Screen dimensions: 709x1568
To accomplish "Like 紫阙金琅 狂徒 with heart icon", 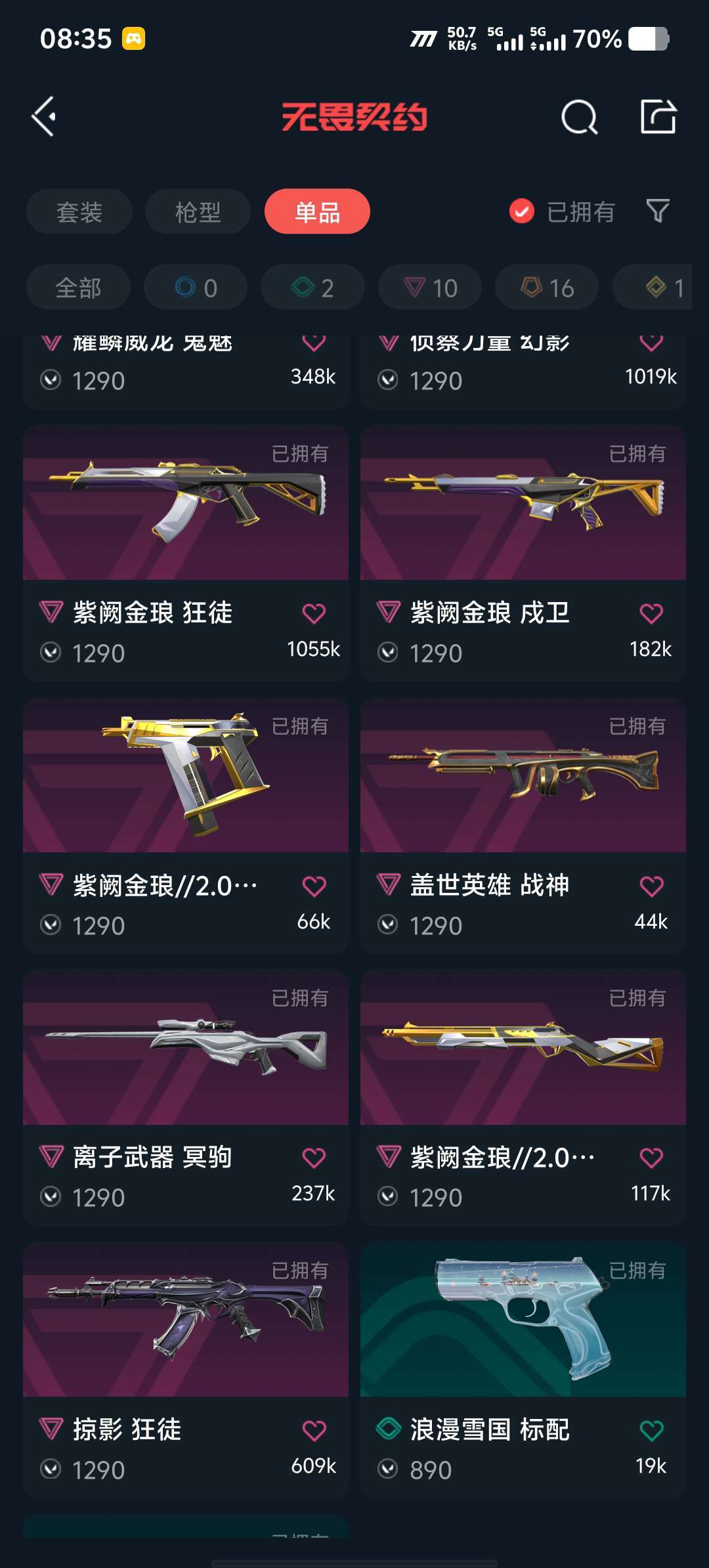I will (x=314, y=613).
